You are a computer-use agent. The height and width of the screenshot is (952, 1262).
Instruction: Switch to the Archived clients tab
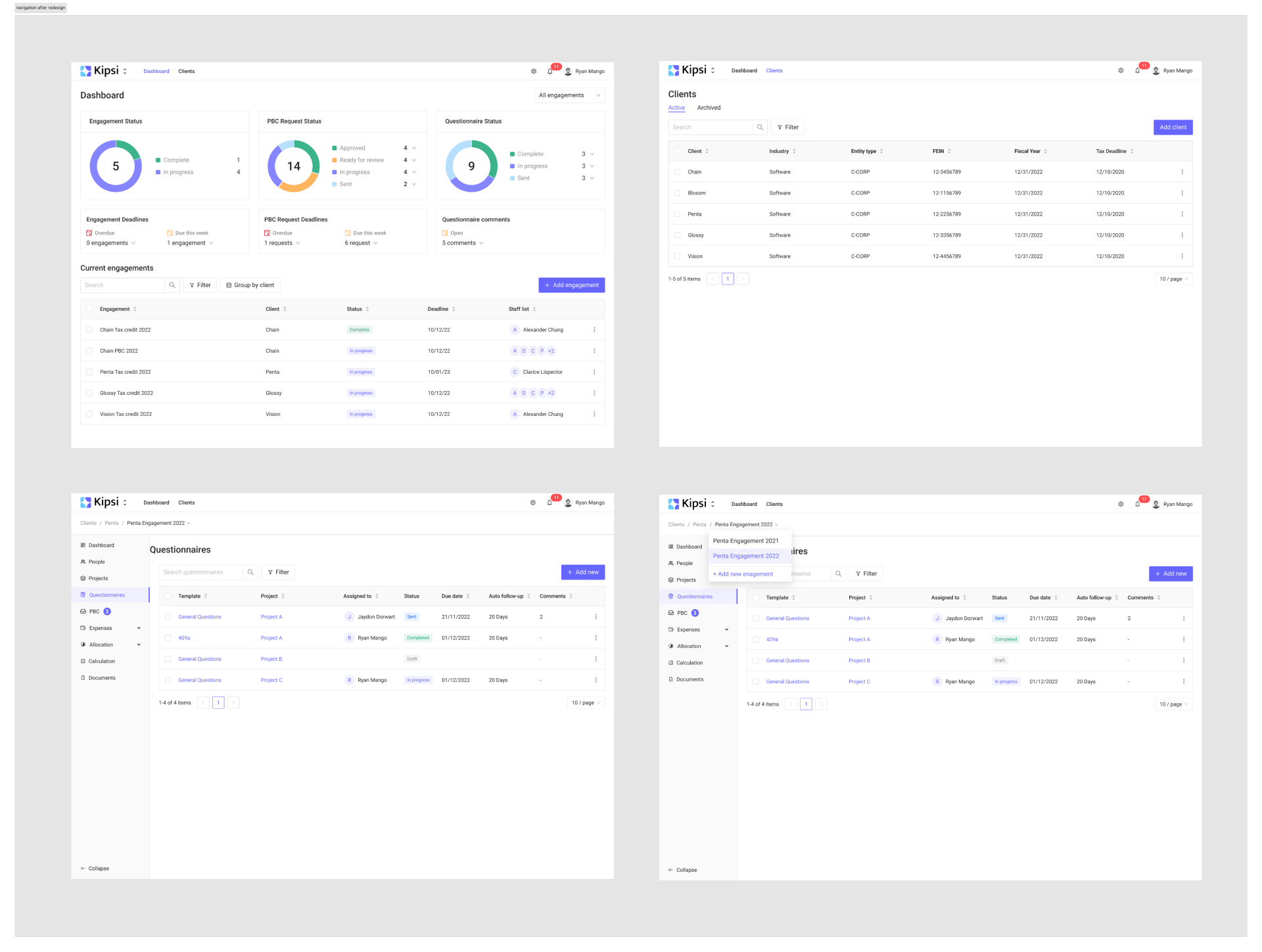pos(709,108)
